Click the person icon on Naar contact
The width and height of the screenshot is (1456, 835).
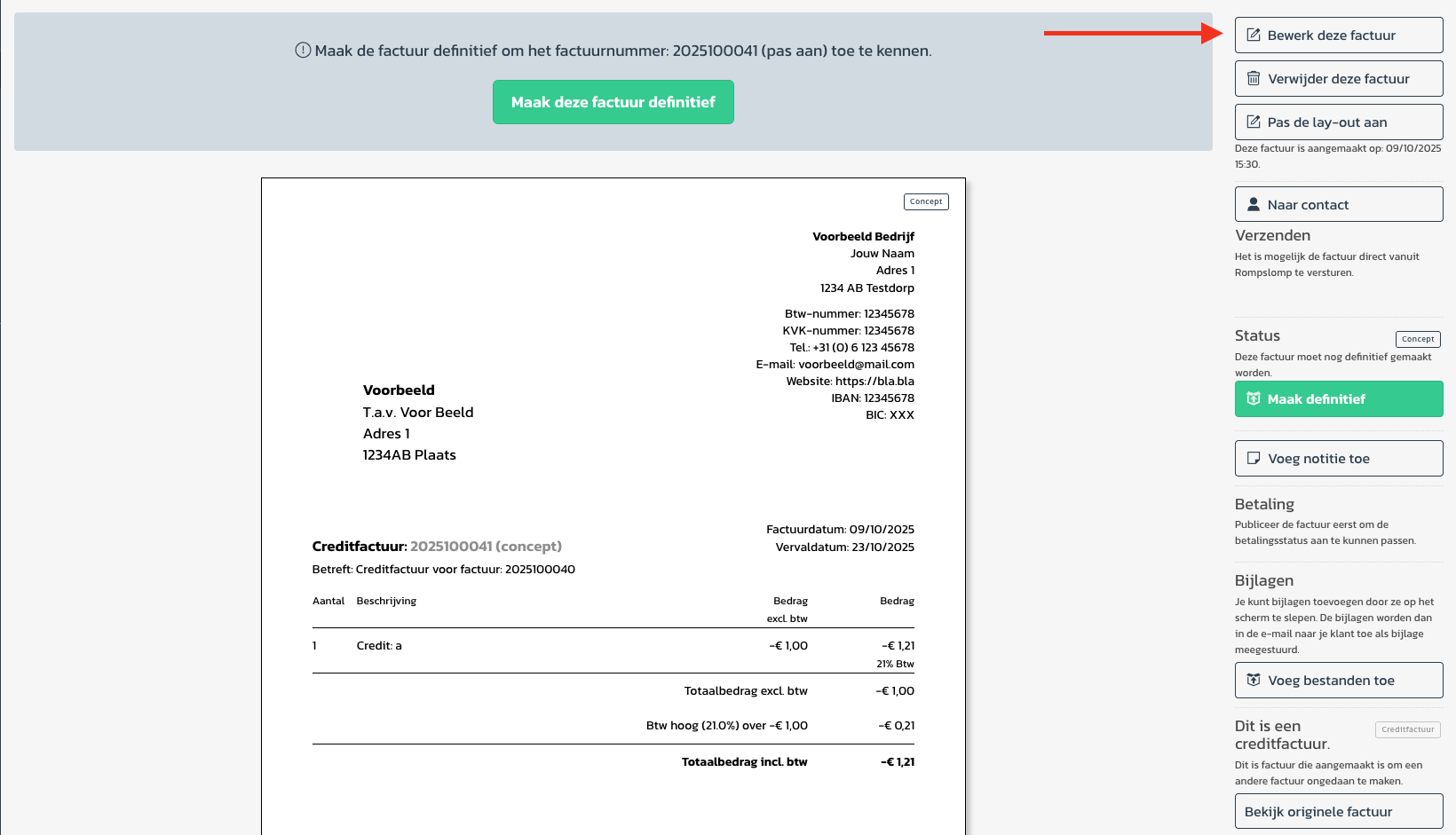tap(1254, 205)
